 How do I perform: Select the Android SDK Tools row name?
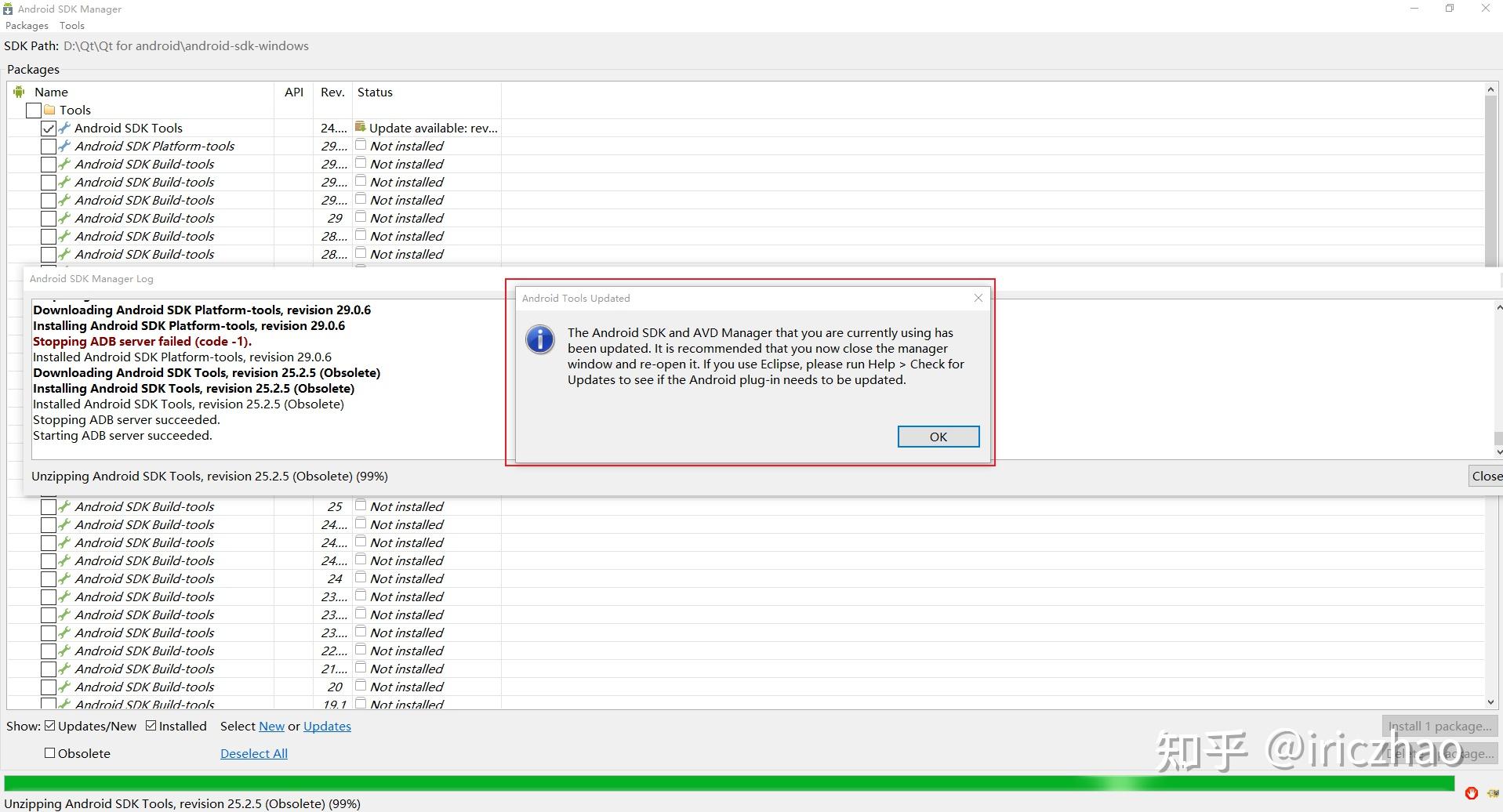click(129, 129)
